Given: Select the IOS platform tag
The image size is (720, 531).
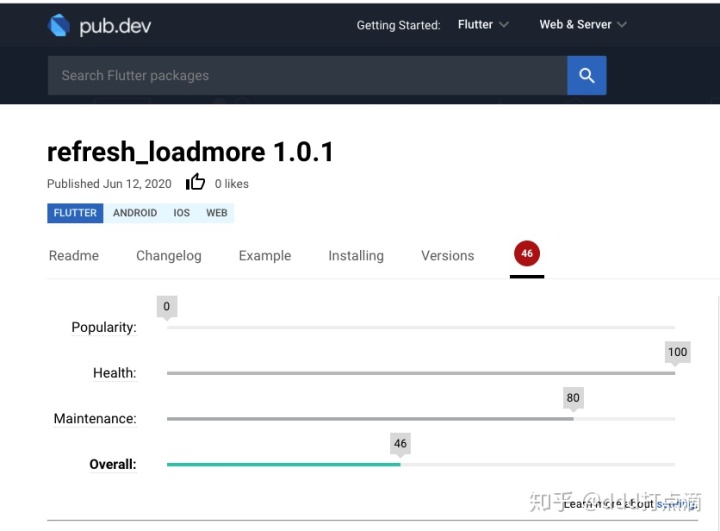Looking at the screenshot, I should [181, 213].
